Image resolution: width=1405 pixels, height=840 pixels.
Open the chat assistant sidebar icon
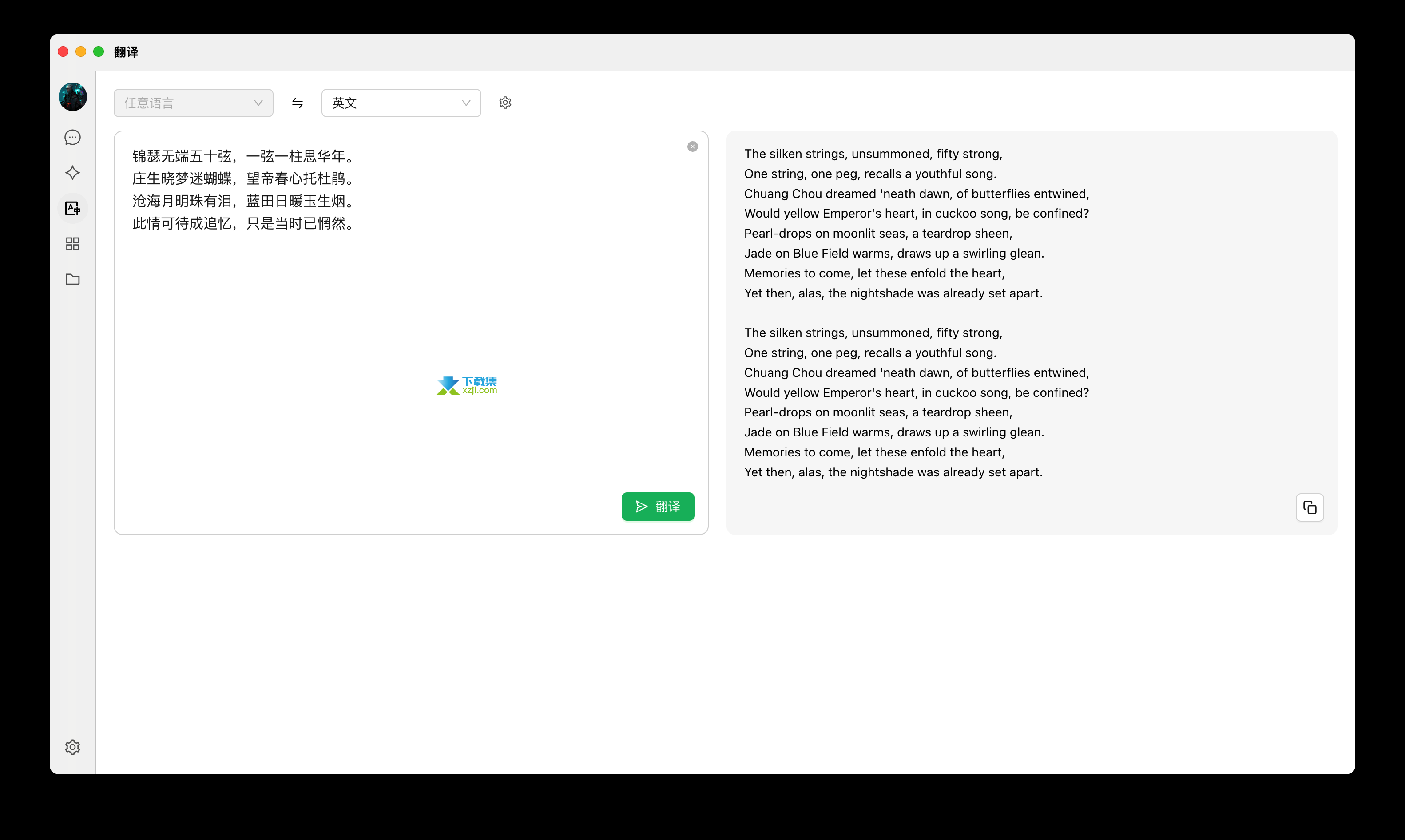pyautogui.click(x=72, y=138)
